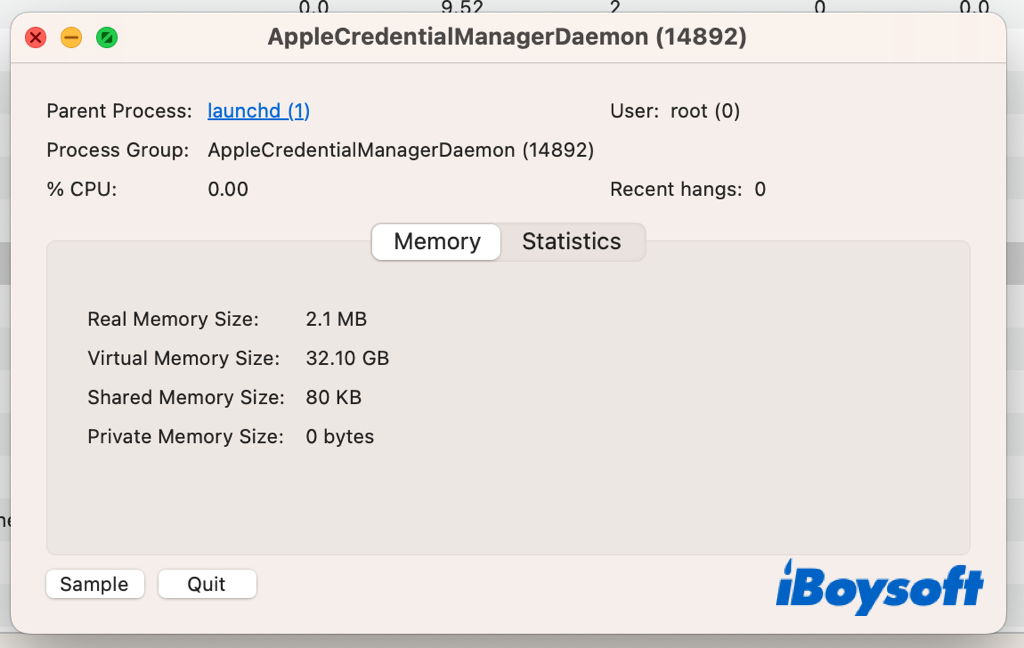Open the launchd (1) parent process link
The width and height of the screenshot is (1024, 648).
tap(258, 111)
